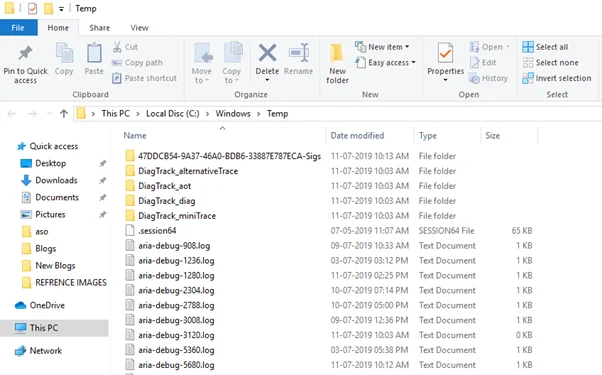Open the Properties checkmark icon
Image resolution: width=602 pixels, height=375 pixels.
tap(445, 53)
